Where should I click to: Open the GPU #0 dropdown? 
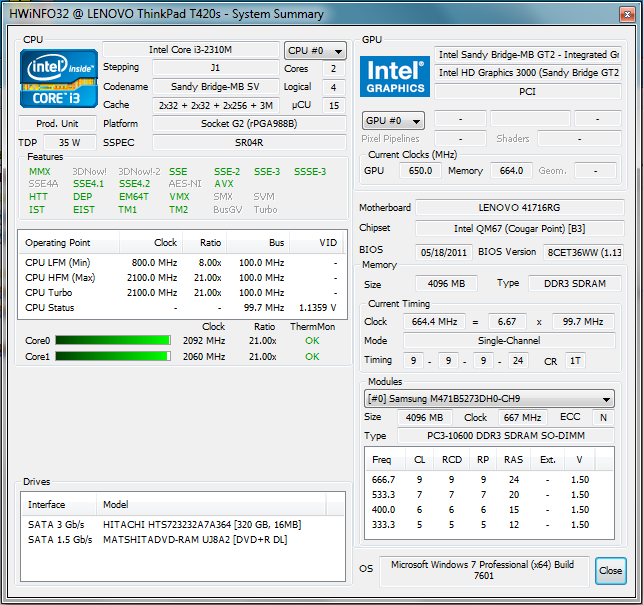tap(393, 121)
